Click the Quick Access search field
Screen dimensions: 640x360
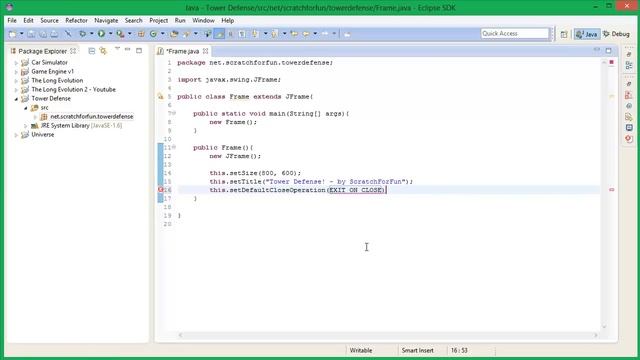(515, 33)
